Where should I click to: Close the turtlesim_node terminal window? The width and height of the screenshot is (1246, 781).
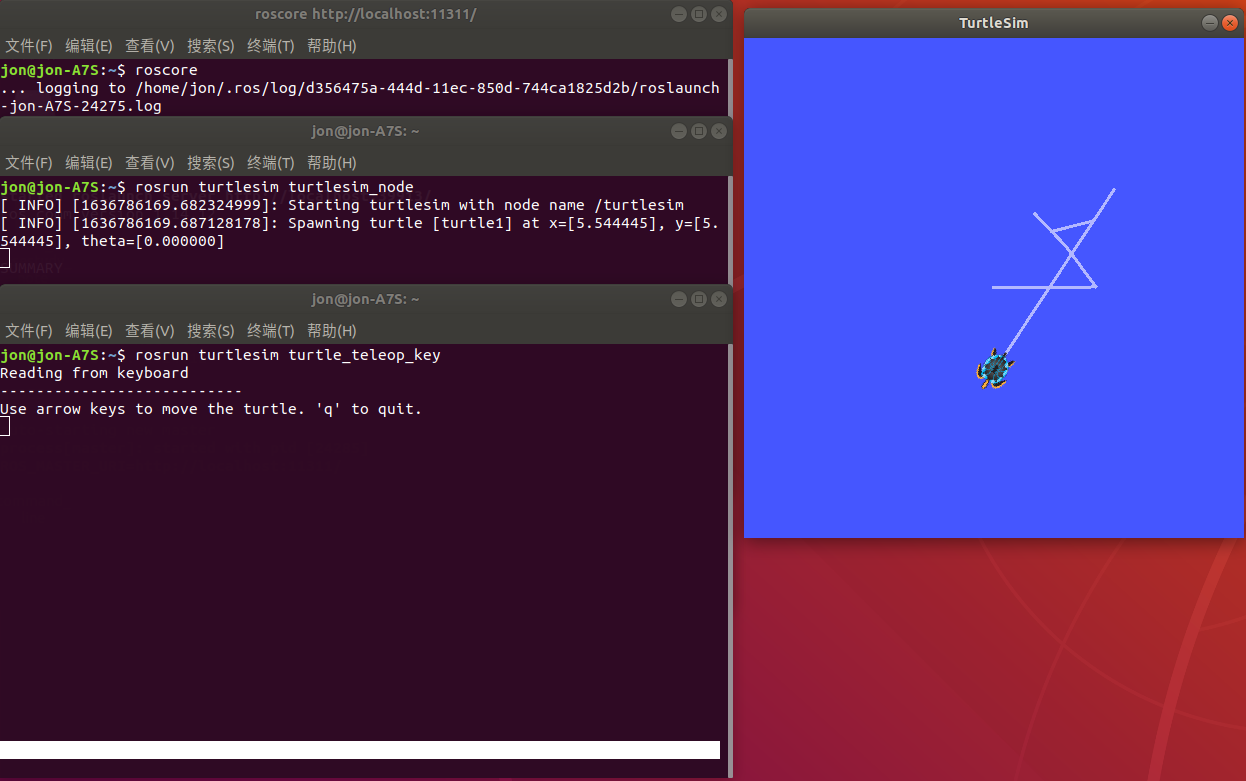tap(719, 131)
